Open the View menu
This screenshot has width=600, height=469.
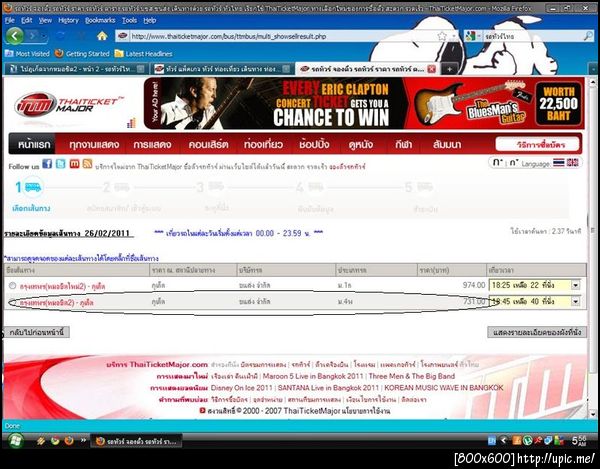[45, 20]
